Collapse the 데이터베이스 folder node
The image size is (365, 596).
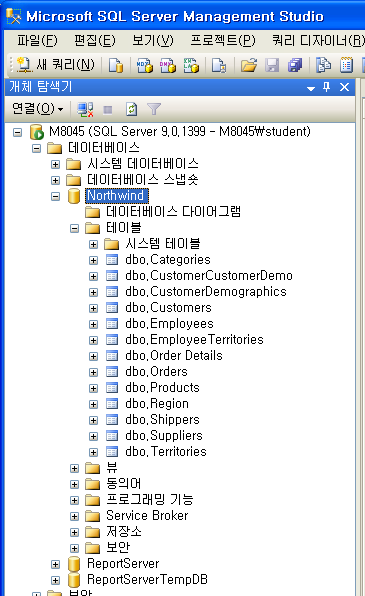point(36,148)
